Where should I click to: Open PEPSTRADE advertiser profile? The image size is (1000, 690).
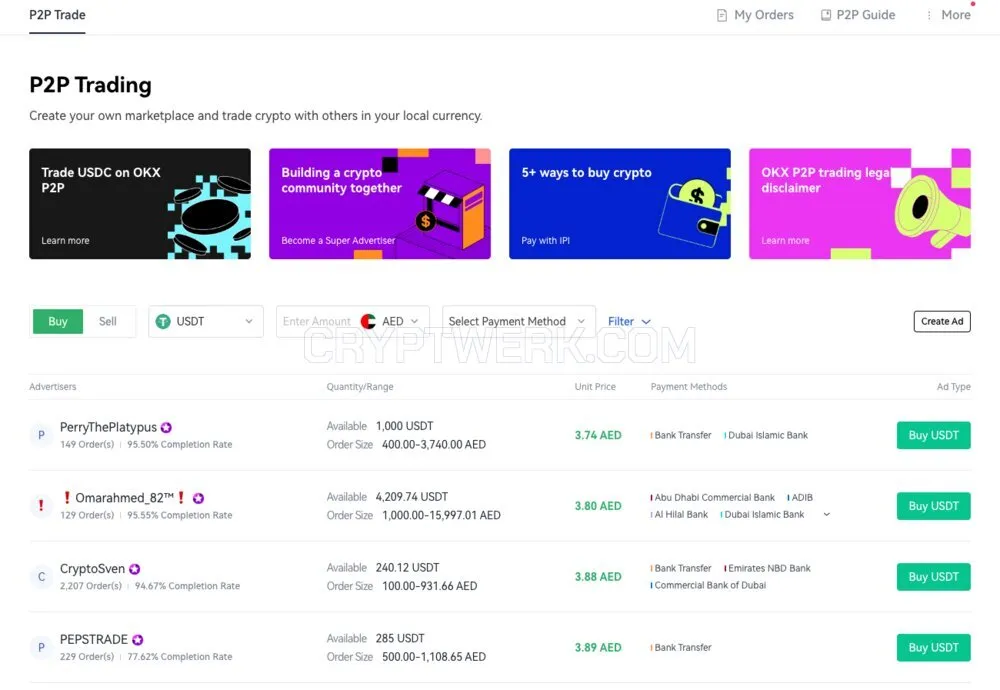pos(94,640)
